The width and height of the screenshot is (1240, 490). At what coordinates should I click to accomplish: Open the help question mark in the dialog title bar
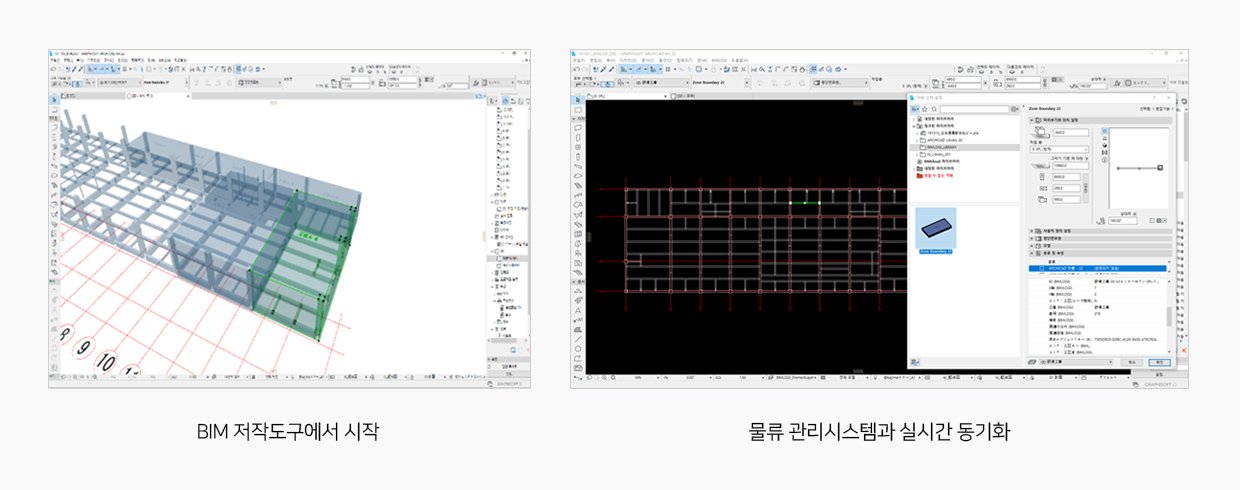[1156, 98]
